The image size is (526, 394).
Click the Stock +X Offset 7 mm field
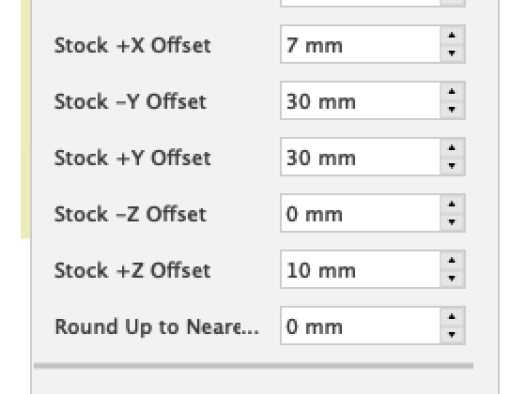(360, 44)
